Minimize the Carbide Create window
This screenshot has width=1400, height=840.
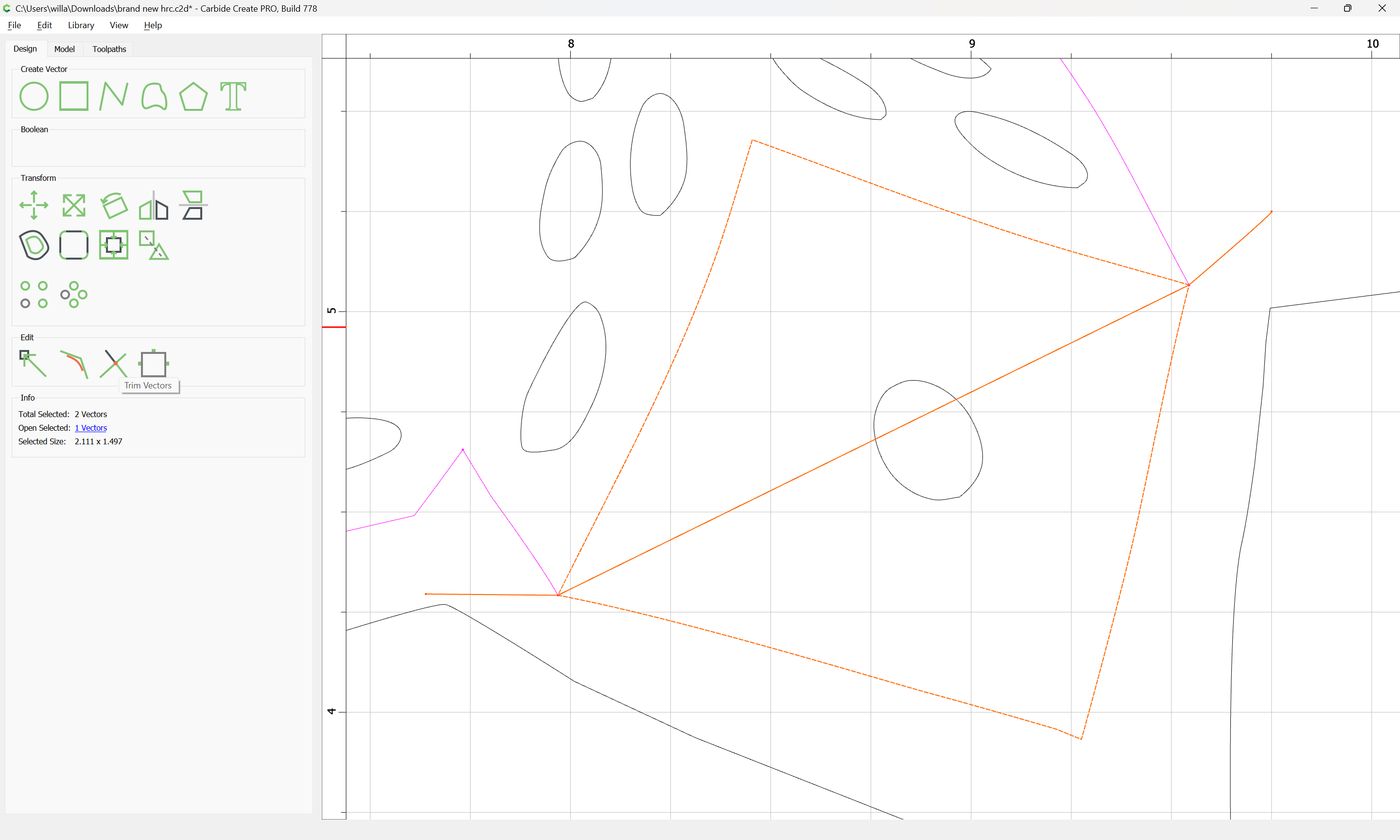1314,8
